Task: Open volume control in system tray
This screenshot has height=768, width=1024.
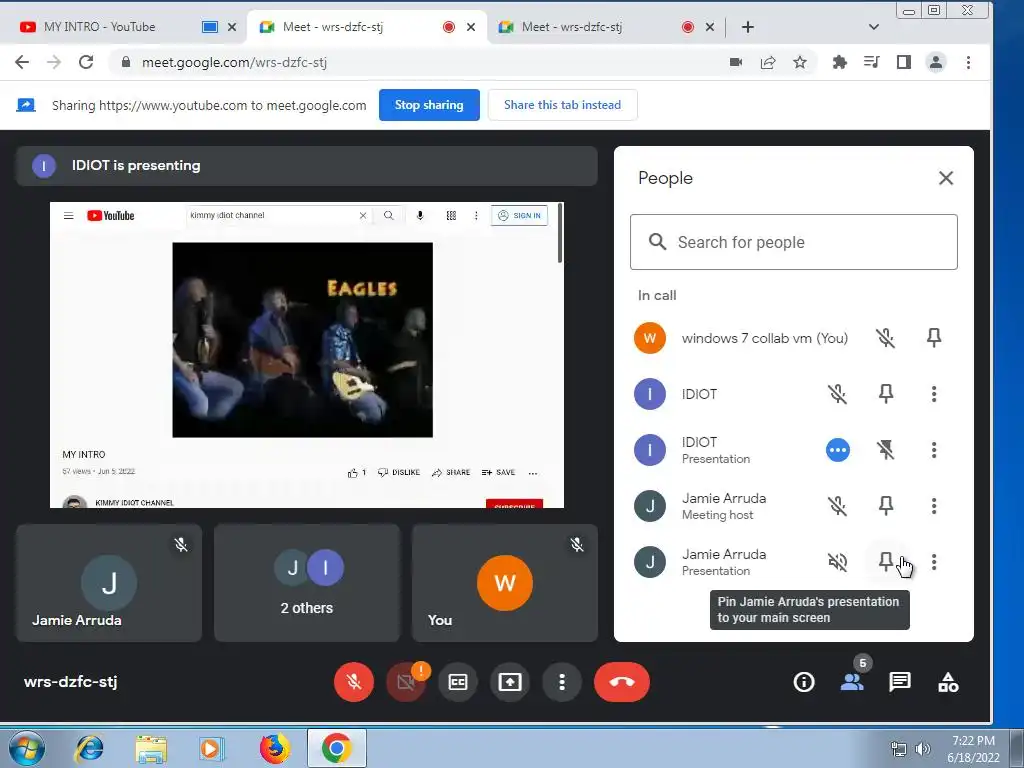Action: pos(923,749)
